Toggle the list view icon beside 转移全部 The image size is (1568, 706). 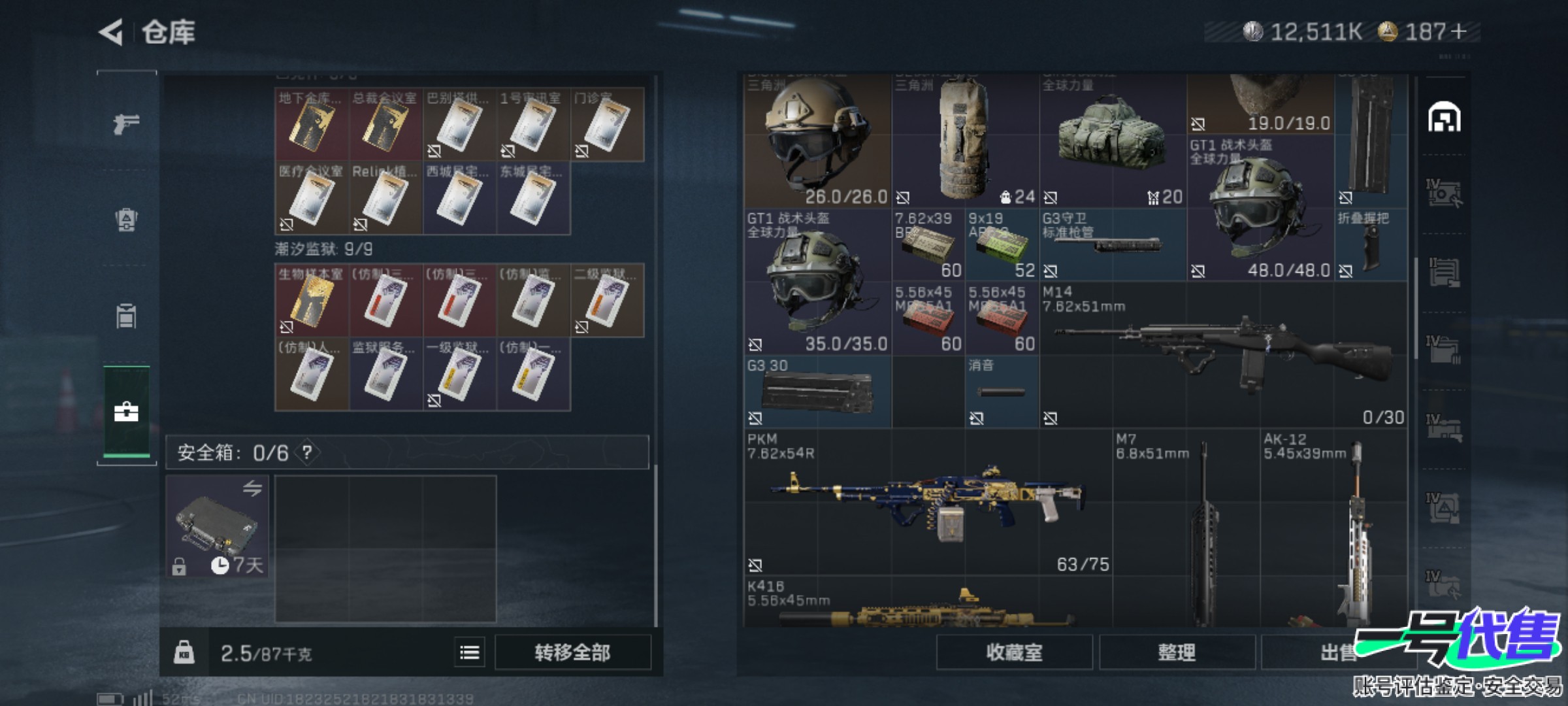pyautogui.click(x=469, y=652)
